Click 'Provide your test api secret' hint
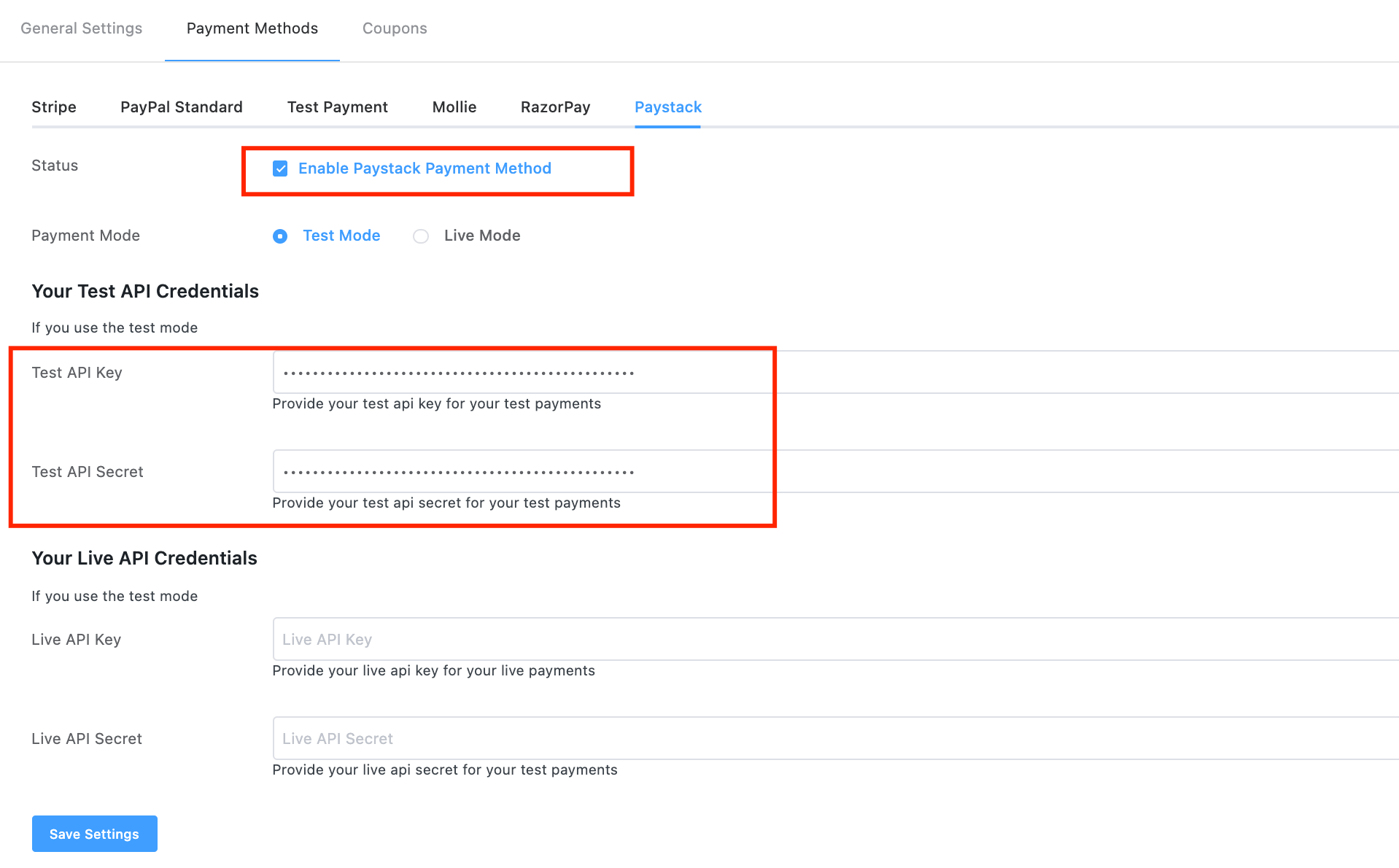Image resolution: width=1399 pixels, height=868 pixels. (446, 503)
